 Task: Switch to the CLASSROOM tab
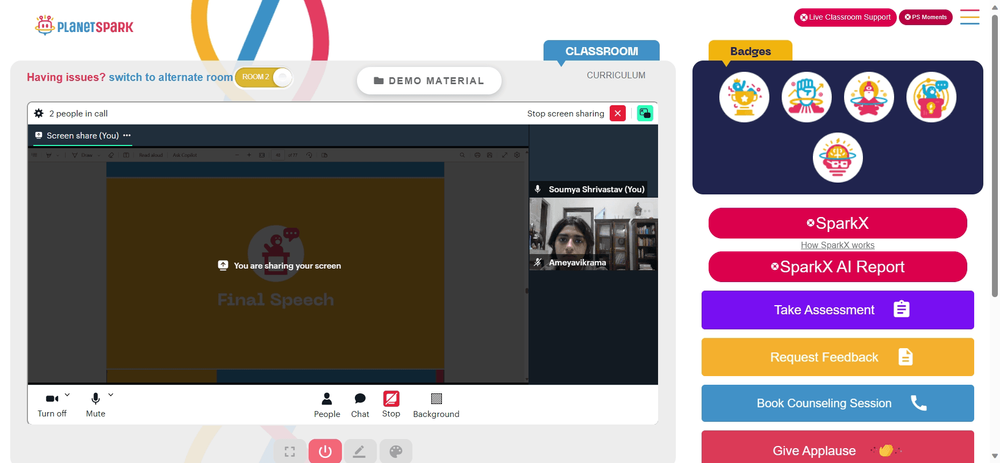[601, 51]
